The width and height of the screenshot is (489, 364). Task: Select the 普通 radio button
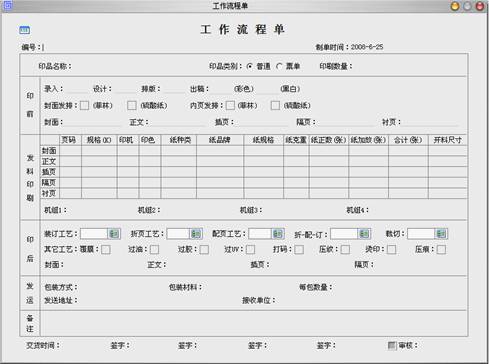point(250,66)
